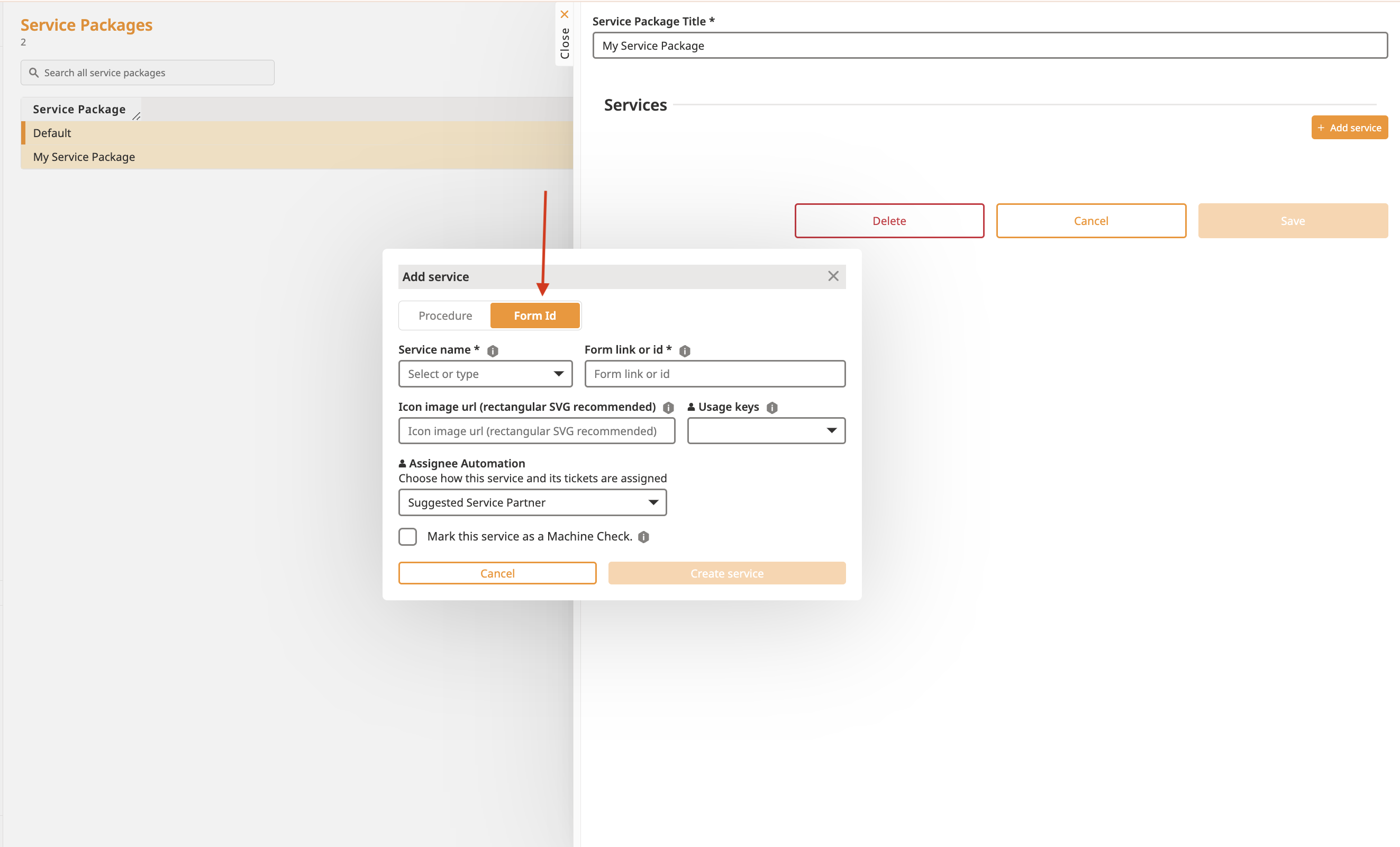Enable Mark this service as Machine Check
This screenshot has width=1400, height=847.
(407, 537)
